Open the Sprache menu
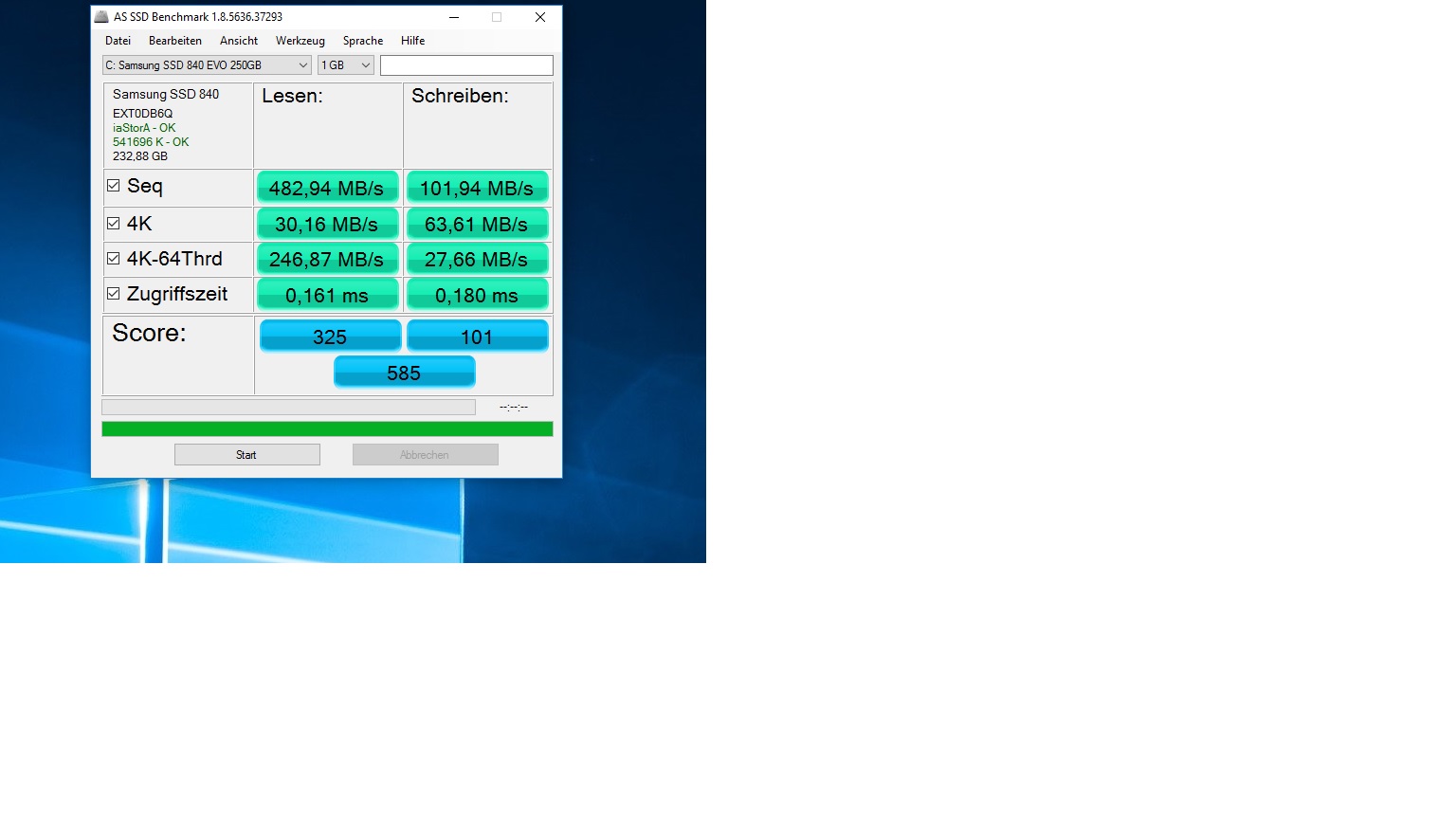 click(x=363, y=41)
